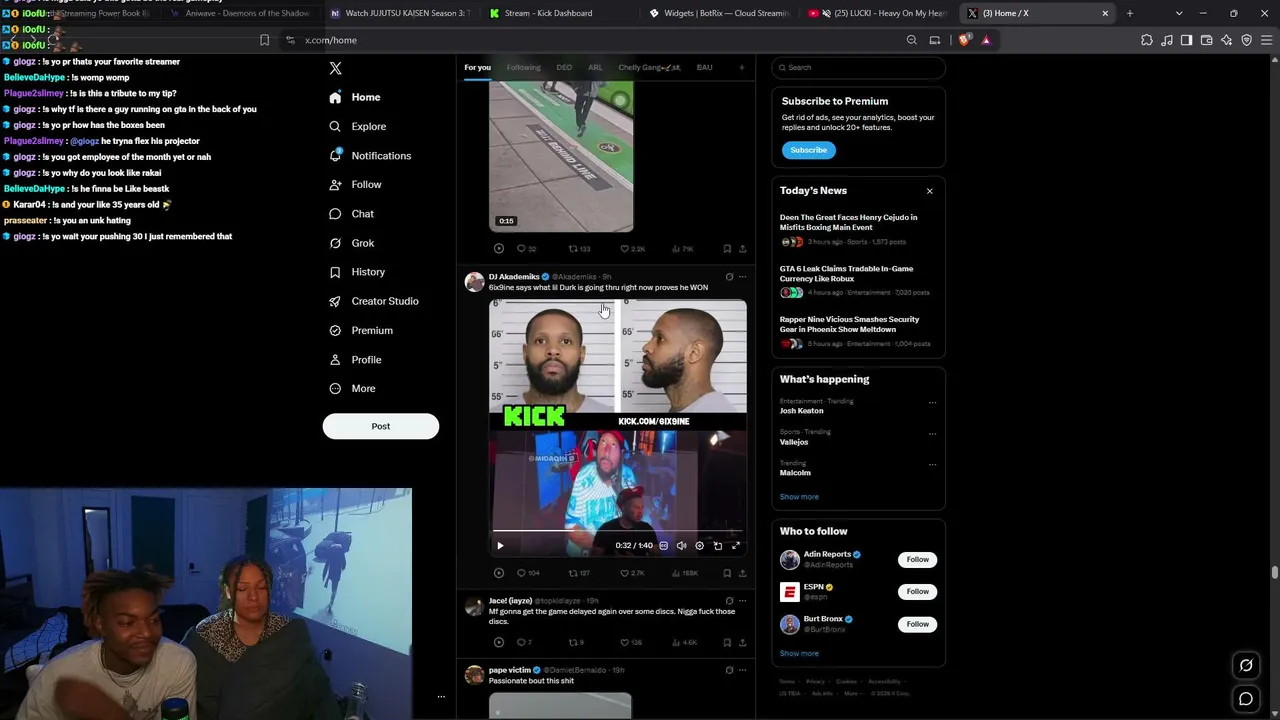Open the floating messages button at bottom right
Screen dimensions: 1280x720
tap(1246, 699)
